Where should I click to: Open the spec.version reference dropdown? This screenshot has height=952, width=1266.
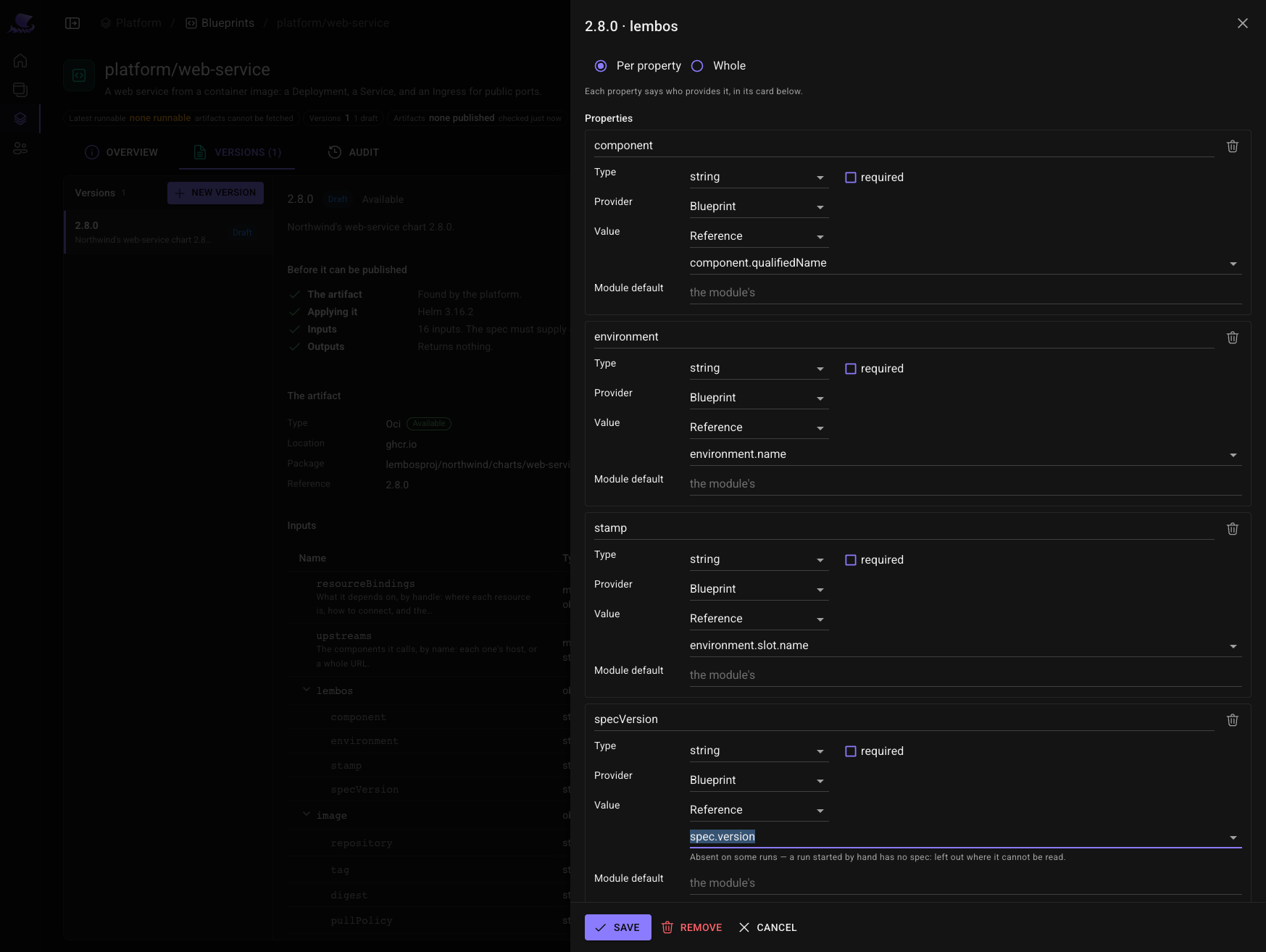965,837
